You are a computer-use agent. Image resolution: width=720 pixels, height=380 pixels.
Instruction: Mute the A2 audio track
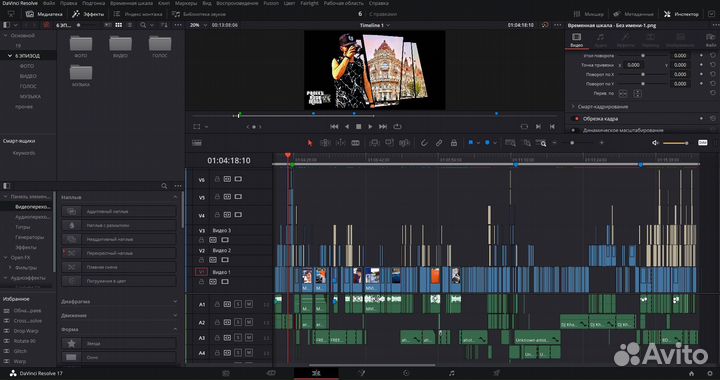[x=248, y=322]
